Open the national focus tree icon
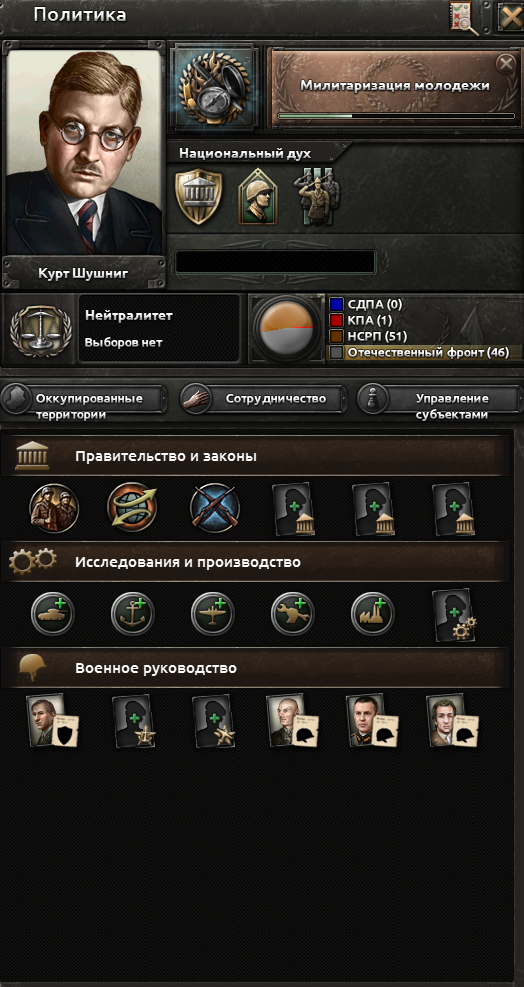Viewport: 524px width, 987px height. point(214,87)
